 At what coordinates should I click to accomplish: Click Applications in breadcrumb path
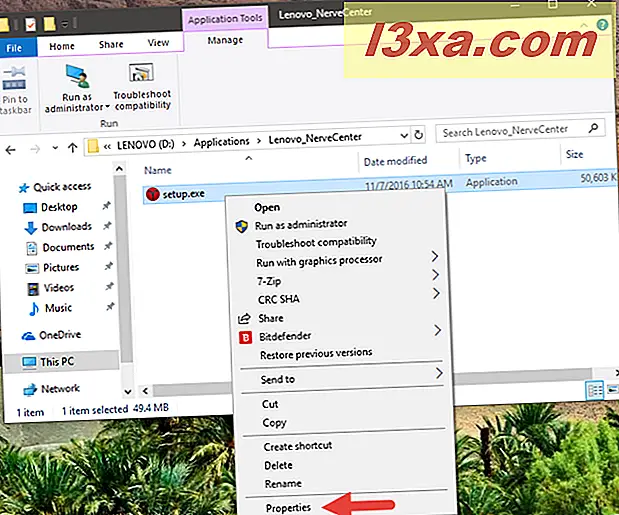coord(221,142)
